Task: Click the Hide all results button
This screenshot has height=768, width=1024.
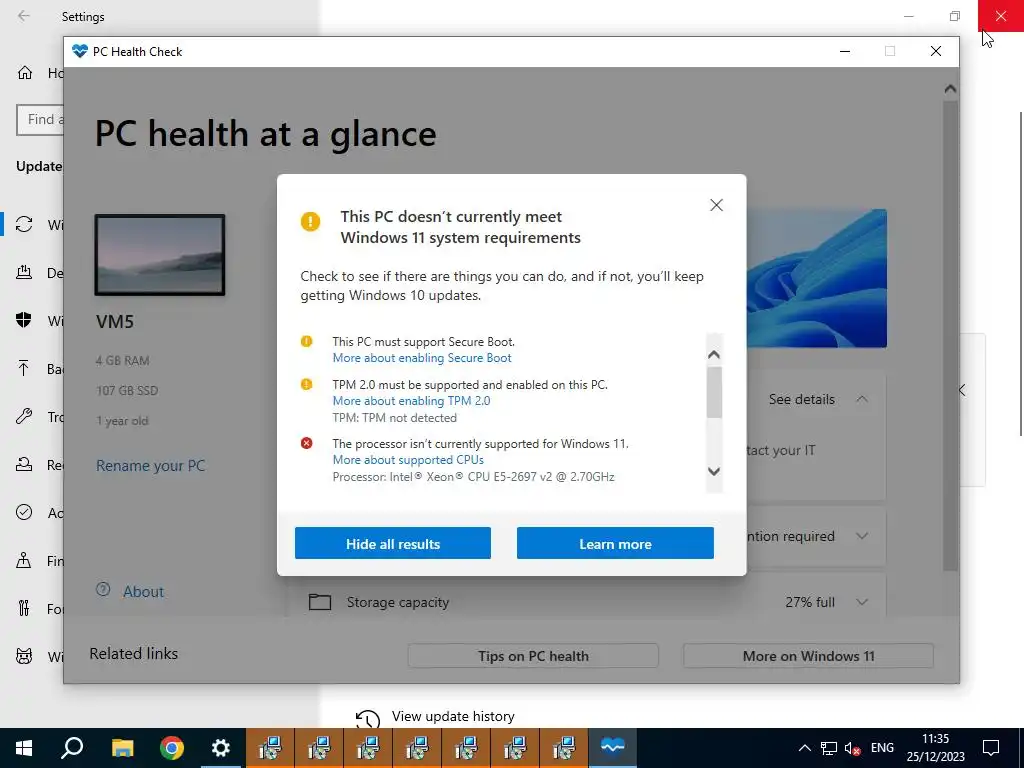Action: [392, 543]
